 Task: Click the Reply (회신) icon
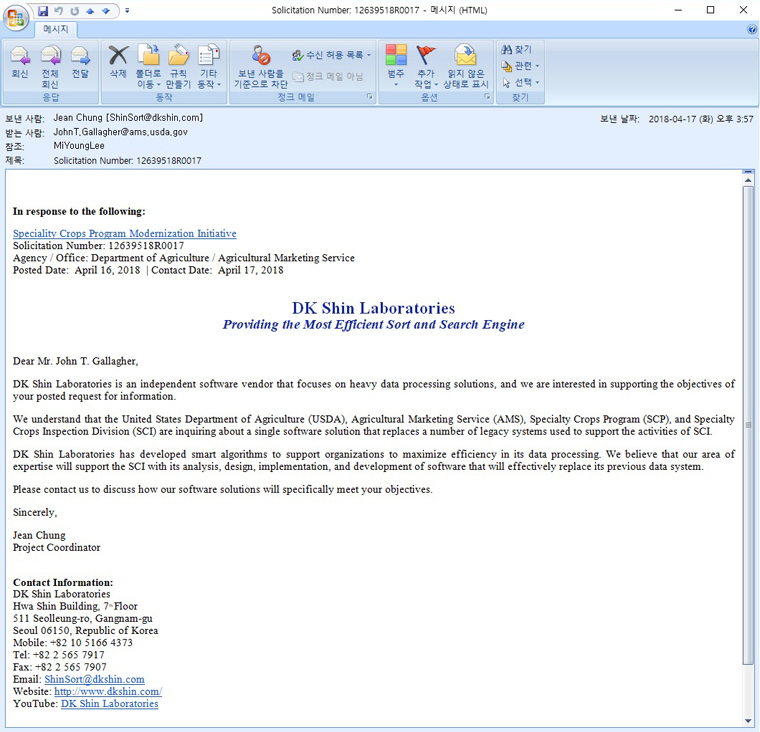pos(19,62)
